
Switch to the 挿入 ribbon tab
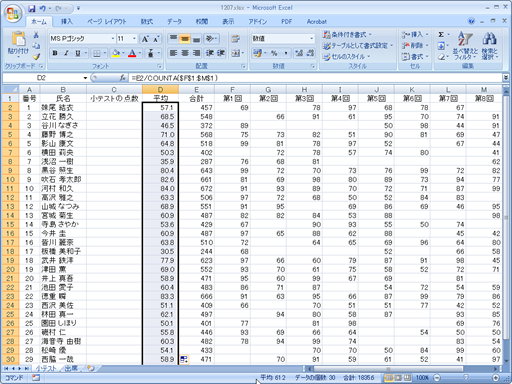point(67,22)
